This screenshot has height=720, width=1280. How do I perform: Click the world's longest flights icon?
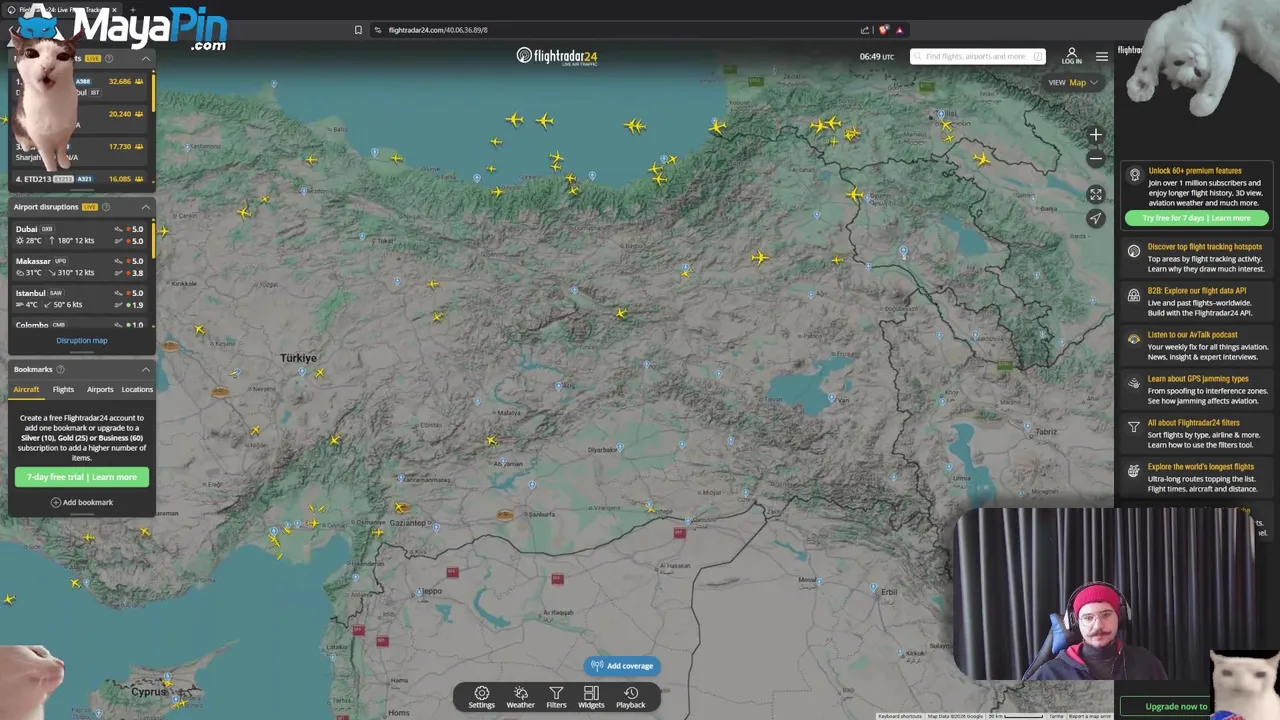[1134, 471]
